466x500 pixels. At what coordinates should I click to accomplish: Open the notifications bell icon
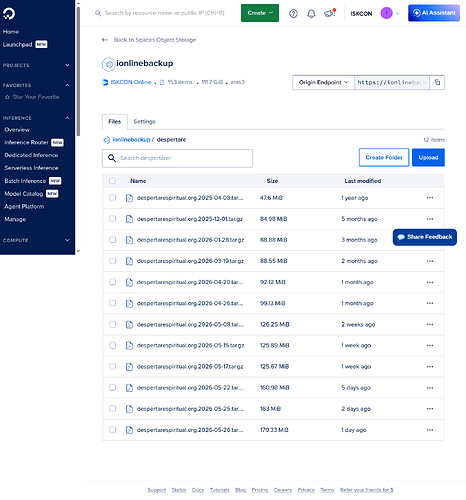tap(311, 14)
